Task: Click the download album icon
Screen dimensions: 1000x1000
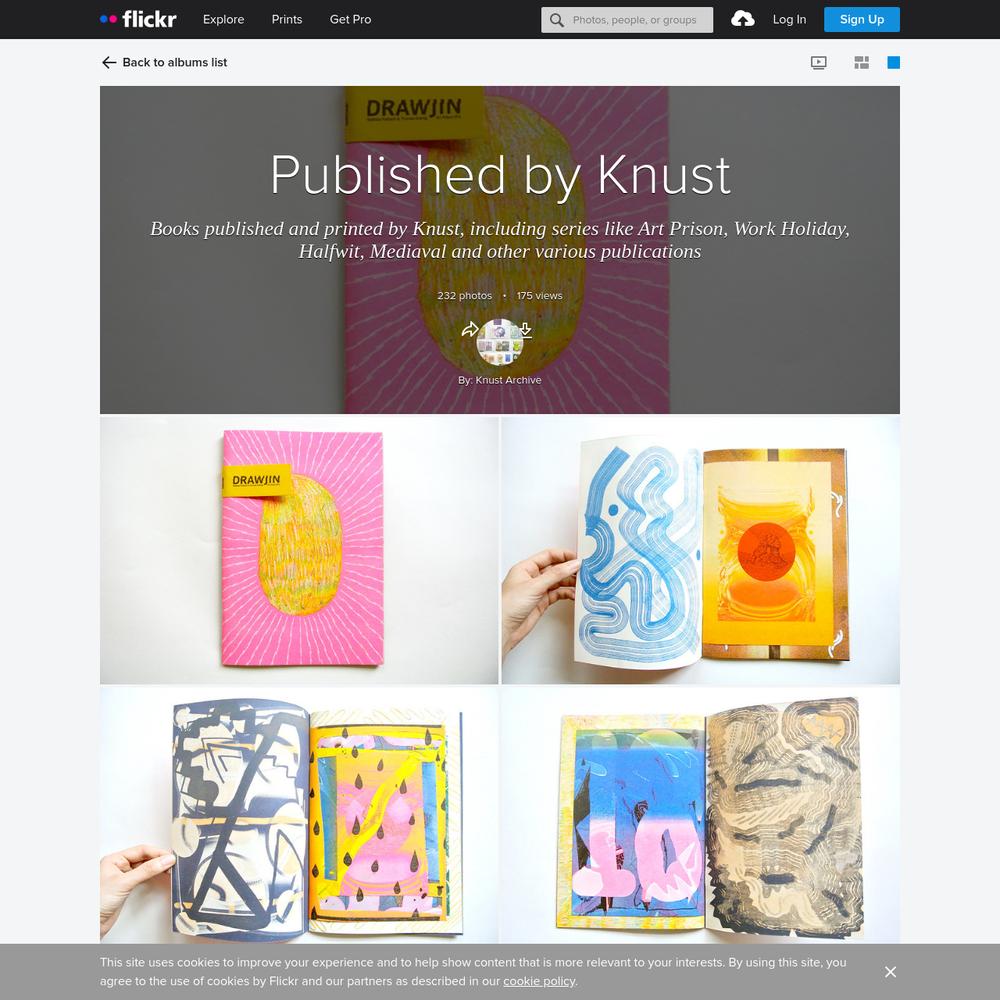Action: point(526,330)
